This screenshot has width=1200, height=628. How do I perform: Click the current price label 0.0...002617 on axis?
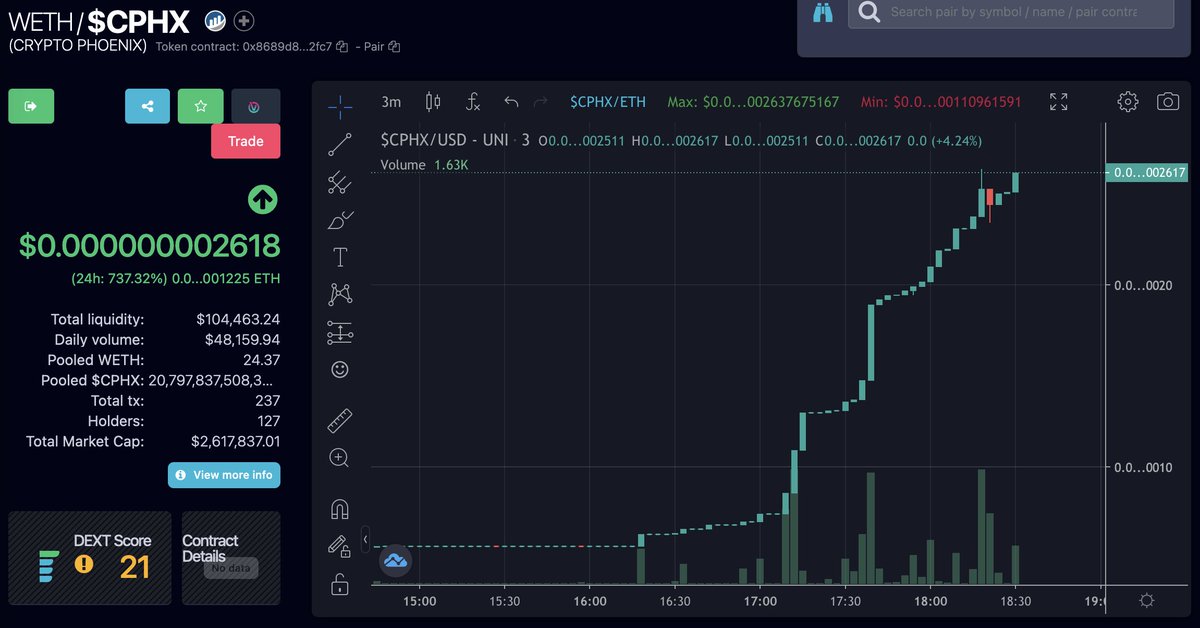(1146, 173)
